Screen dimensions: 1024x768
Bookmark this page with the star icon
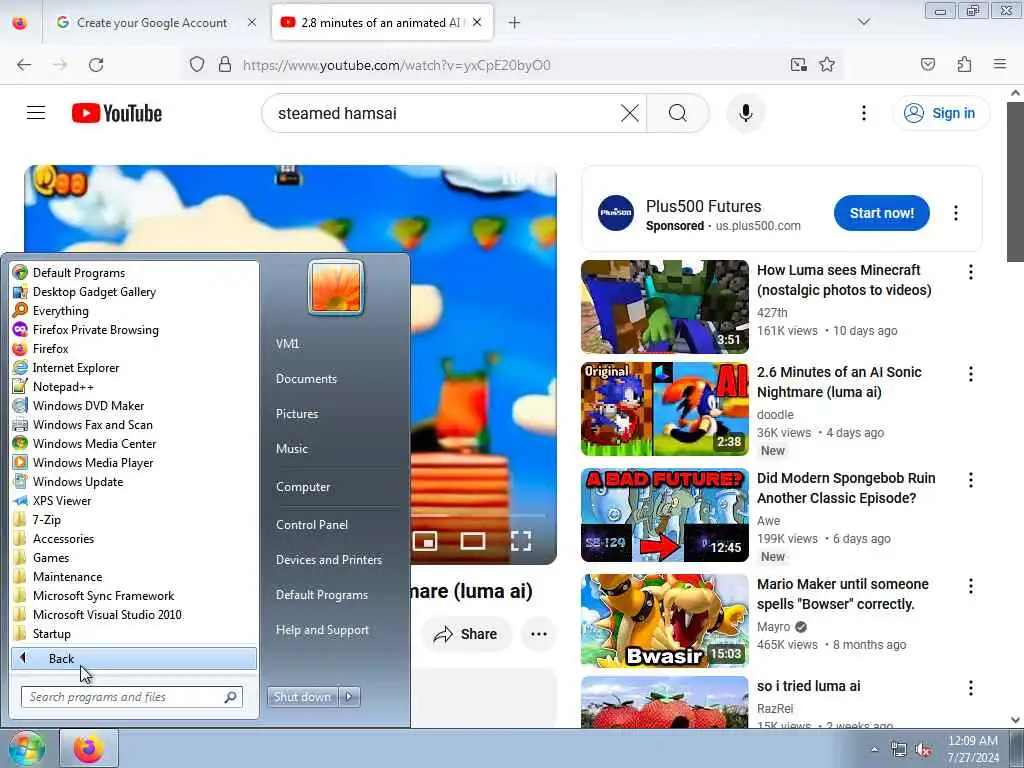click(827, 65)
